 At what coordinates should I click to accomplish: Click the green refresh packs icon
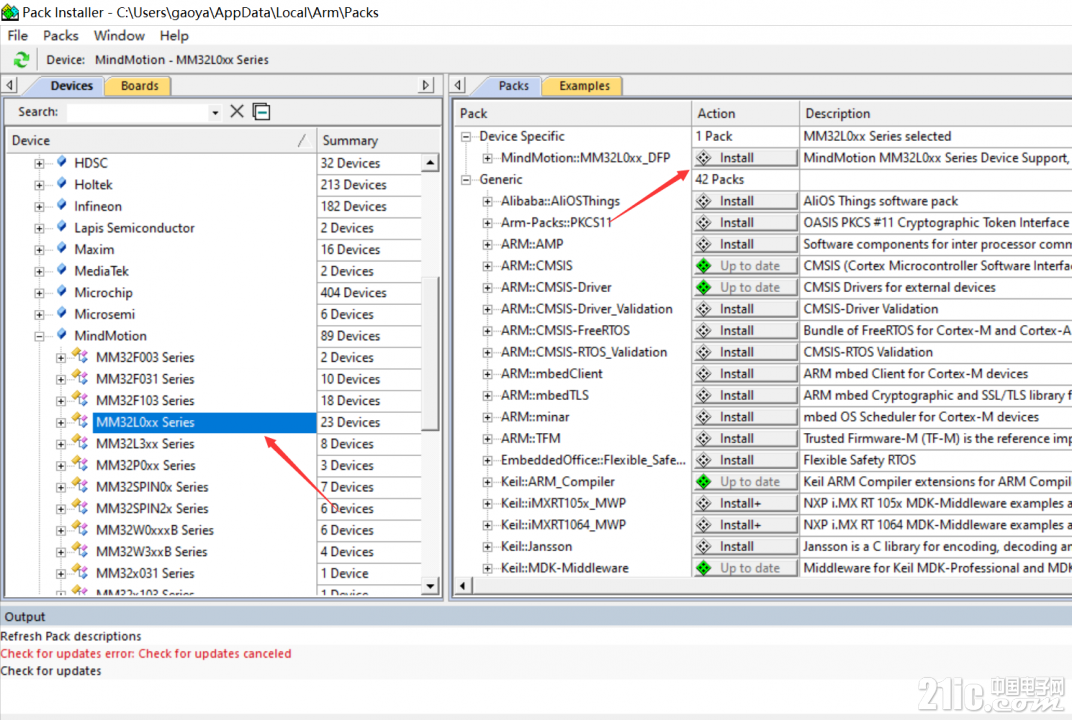coord(21,59)
